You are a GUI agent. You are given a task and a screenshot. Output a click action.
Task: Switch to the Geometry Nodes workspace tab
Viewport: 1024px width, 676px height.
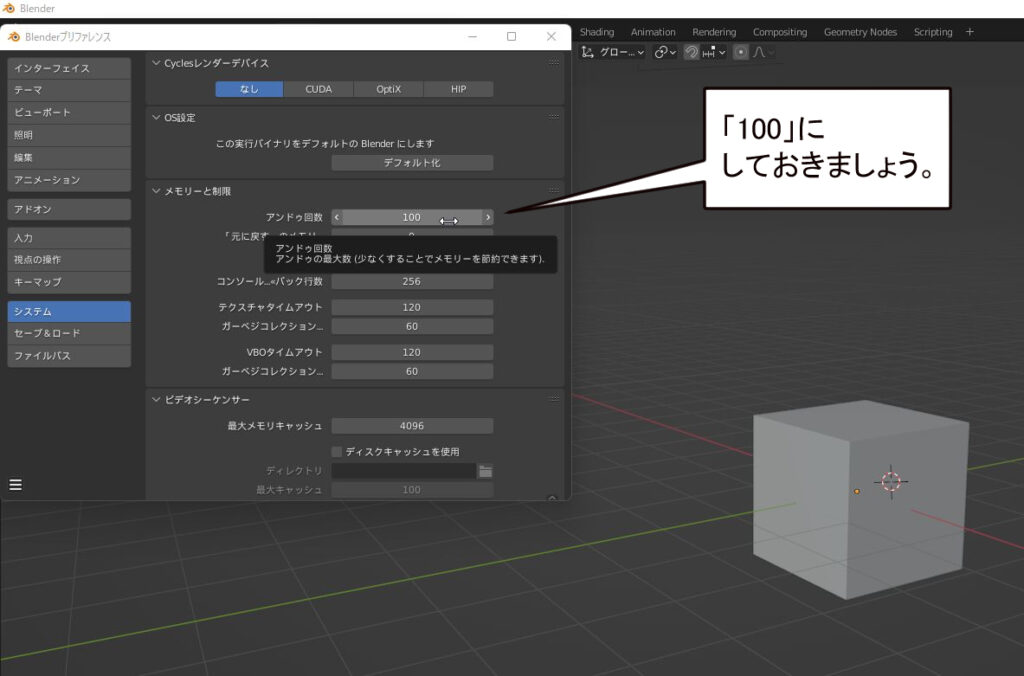coord(860,32)
